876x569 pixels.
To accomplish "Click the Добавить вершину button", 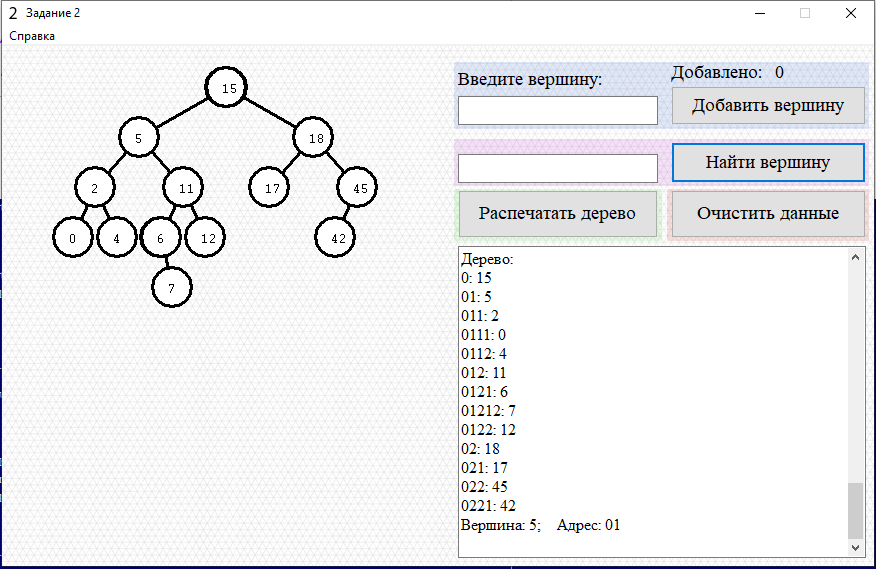I will point(768,105).
